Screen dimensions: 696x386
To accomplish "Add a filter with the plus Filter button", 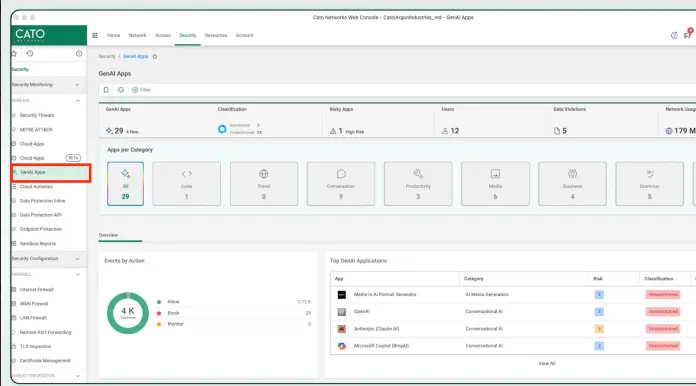I will [142, 90].
